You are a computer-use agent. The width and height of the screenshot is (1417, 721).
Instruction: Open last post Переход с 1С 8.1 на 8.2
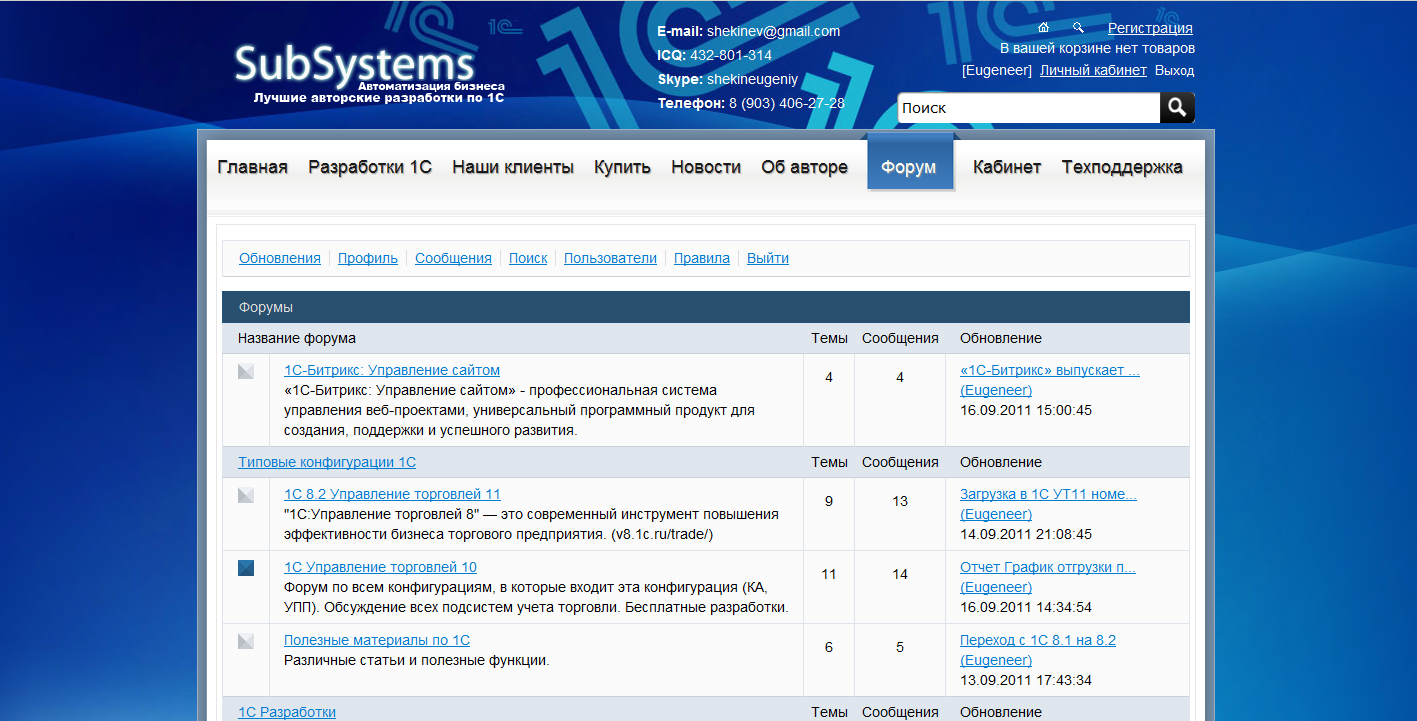(1038, 640)
